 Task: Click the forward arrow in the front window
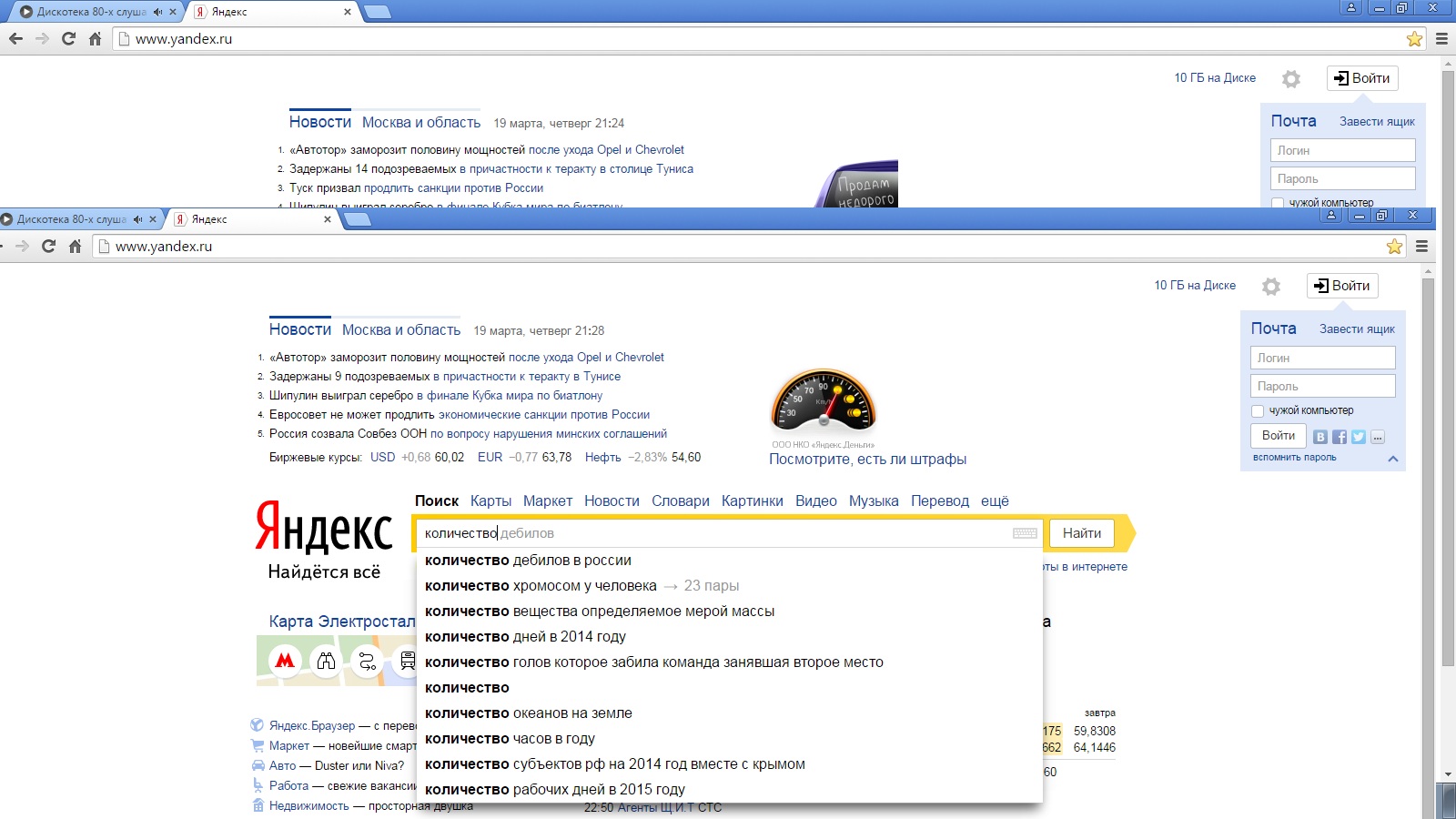point(23,246)
